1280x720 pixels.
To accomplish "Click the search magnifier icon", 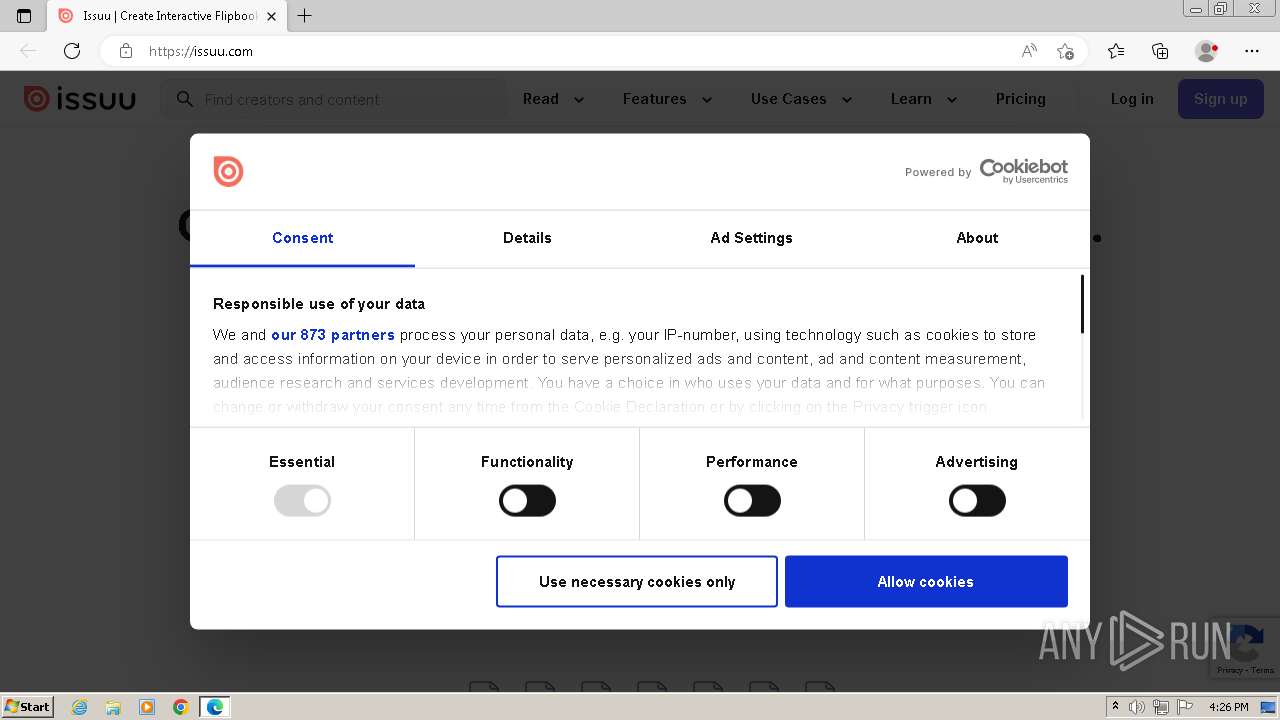I will (x=184, y=99).
